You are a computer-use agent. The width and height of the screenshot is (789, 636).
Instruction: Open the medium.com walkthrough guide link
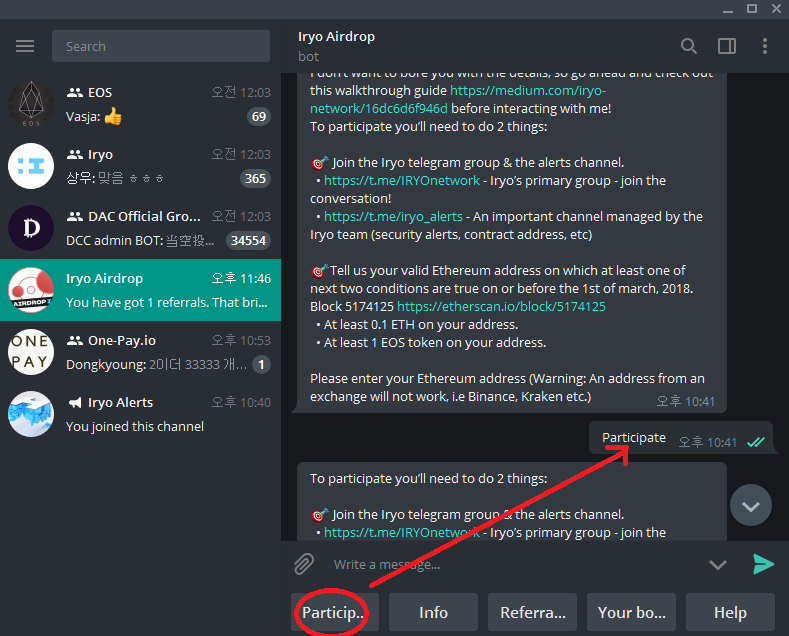457,100
